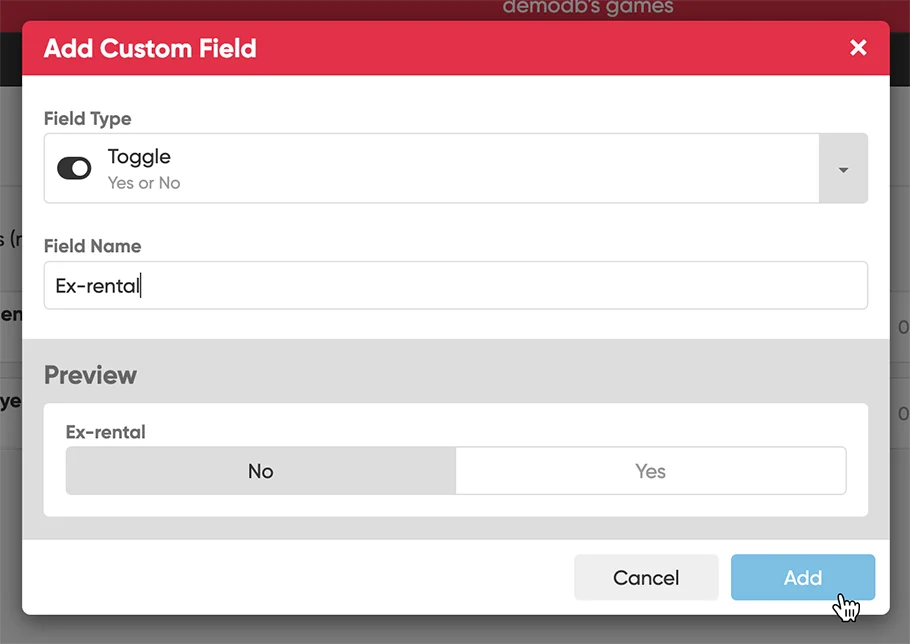The height and width of the screenshot is (644, 910).
Task: Click the "demodb's games" header text
Action: pos(588,8)
